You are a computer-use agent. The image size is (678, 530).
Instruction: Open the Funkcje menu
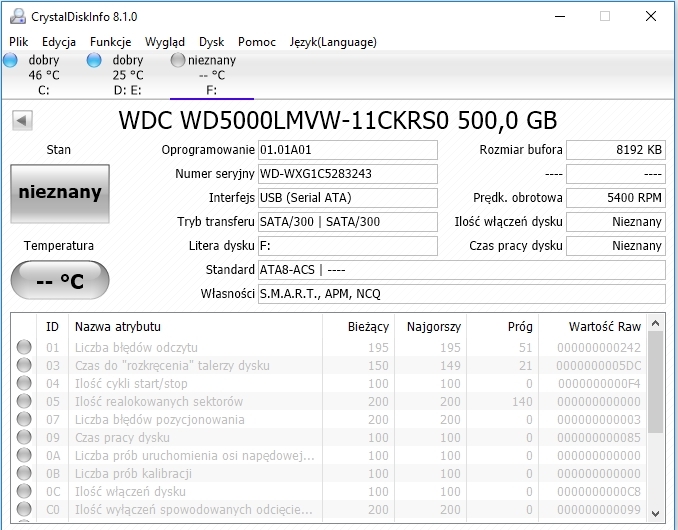click(x=111, y=42)
